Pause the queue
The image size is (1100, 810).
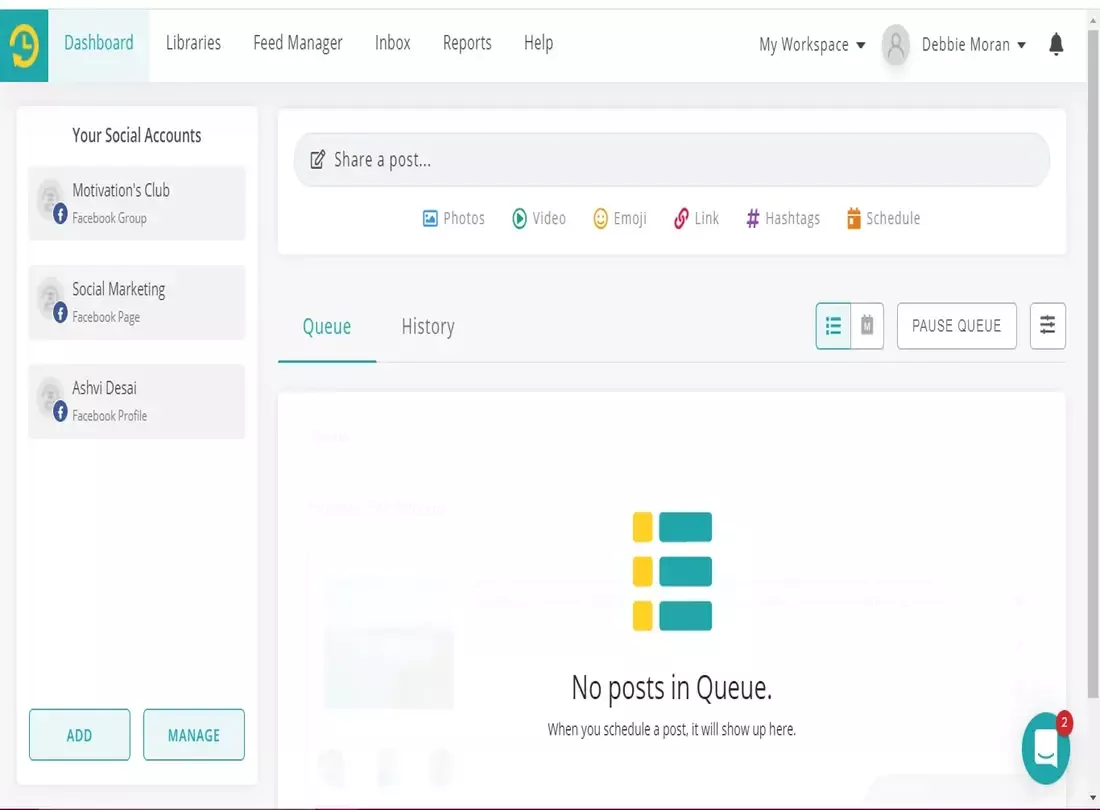(956, 326)
